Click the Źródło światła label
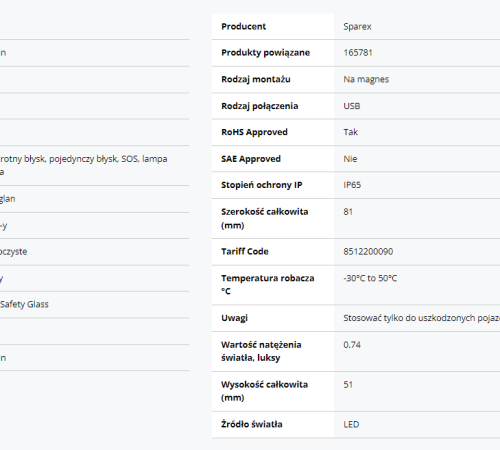Screen dimensions: 500x450 (x=252, y=424)
